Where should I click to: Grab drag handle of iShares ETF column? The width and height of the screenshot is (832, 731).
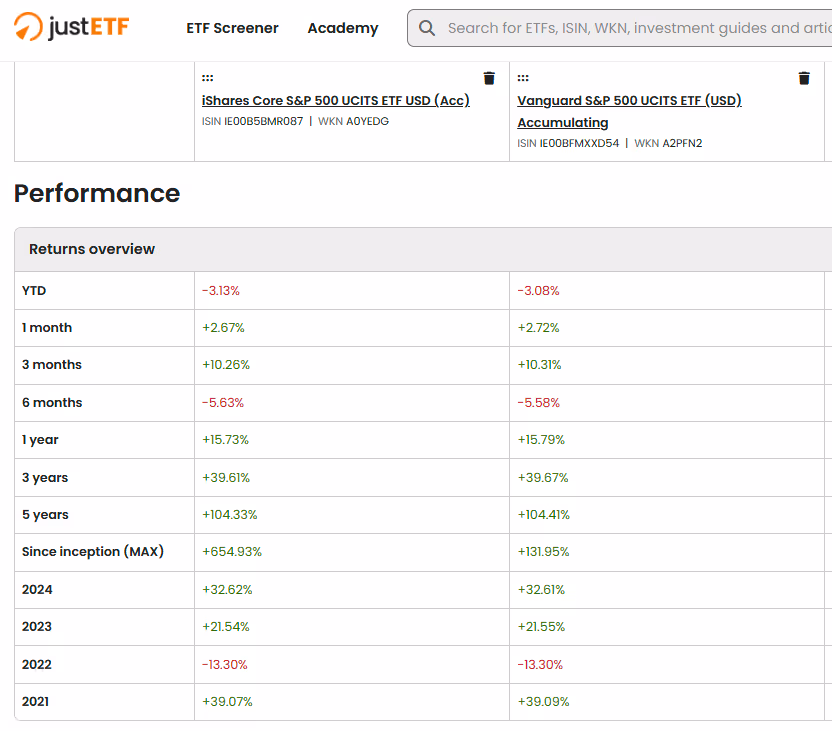click(x=207, y=78)
